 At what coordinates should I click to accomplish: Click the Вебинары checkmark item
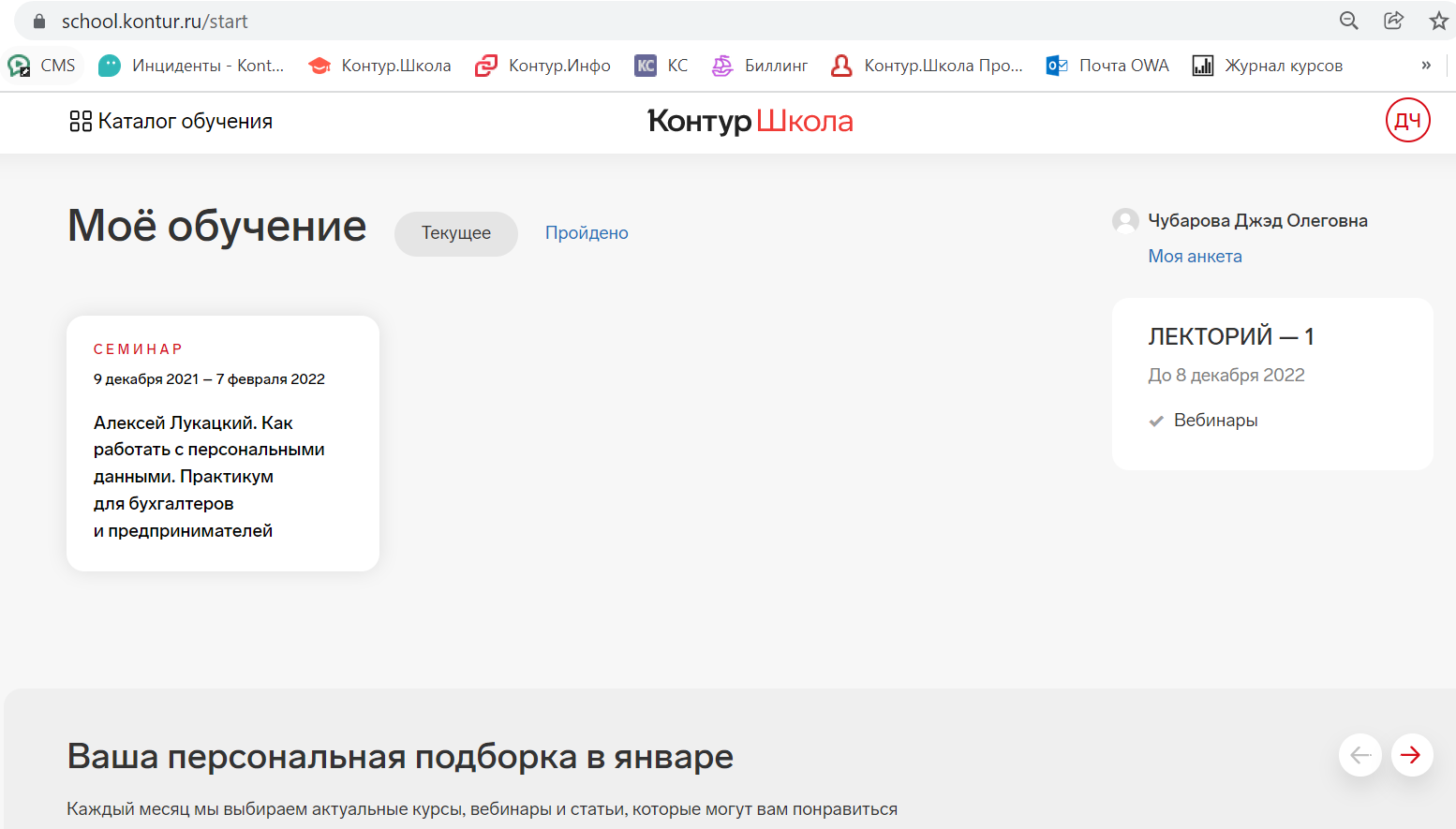click(1204, 421)
